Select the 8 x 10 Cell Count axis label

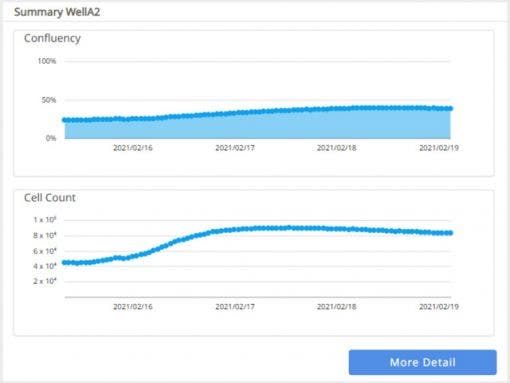pos(45,235)
